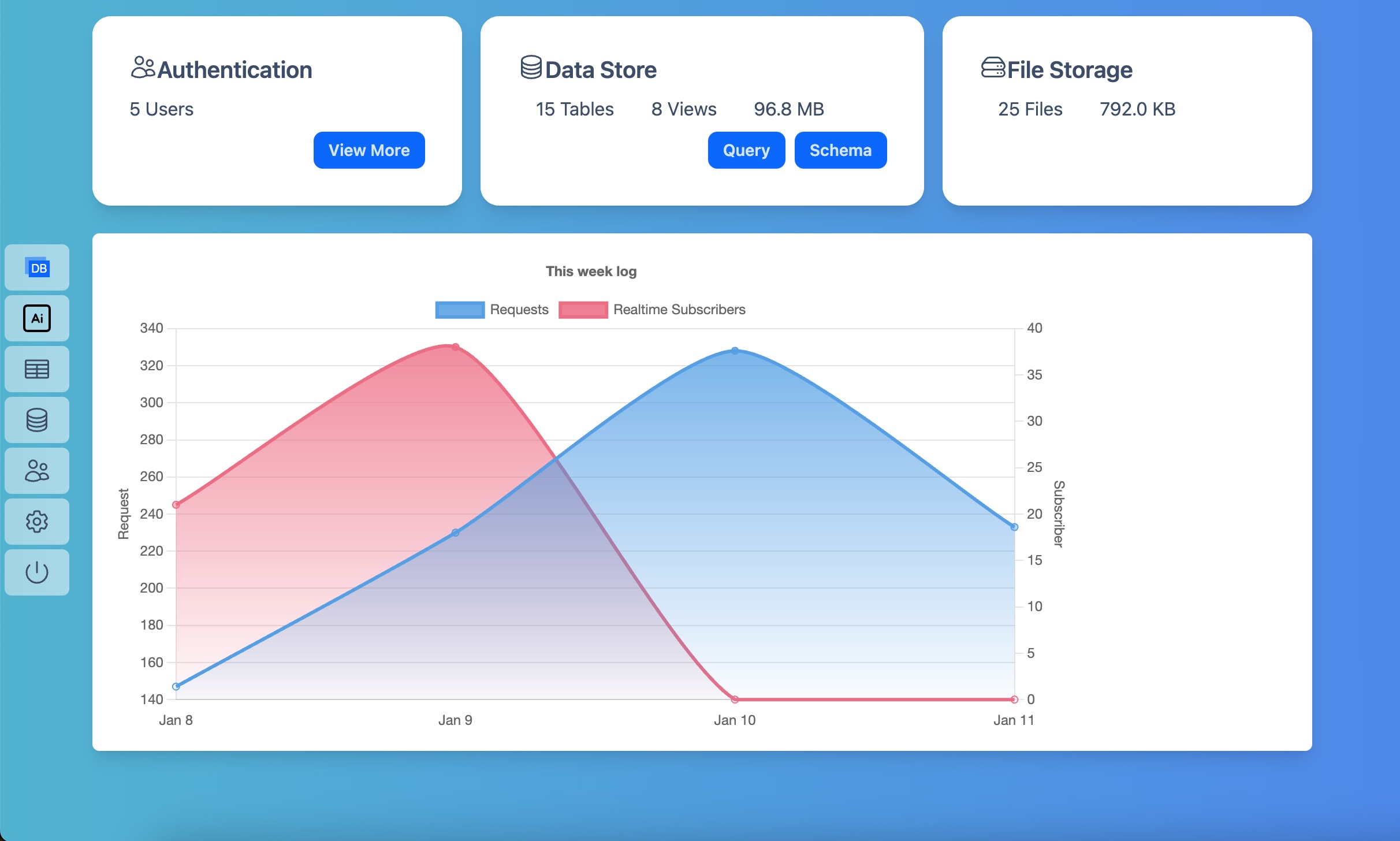Click the 'Subscriber' right axis title
The width and height of the screenshot is (1400, 841).
tap(1058, 513)
